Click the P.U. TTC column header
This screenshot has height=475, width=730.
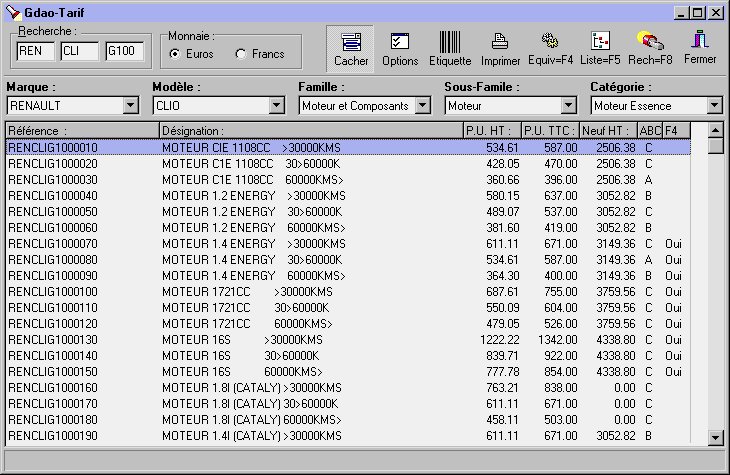click(550, 131)
